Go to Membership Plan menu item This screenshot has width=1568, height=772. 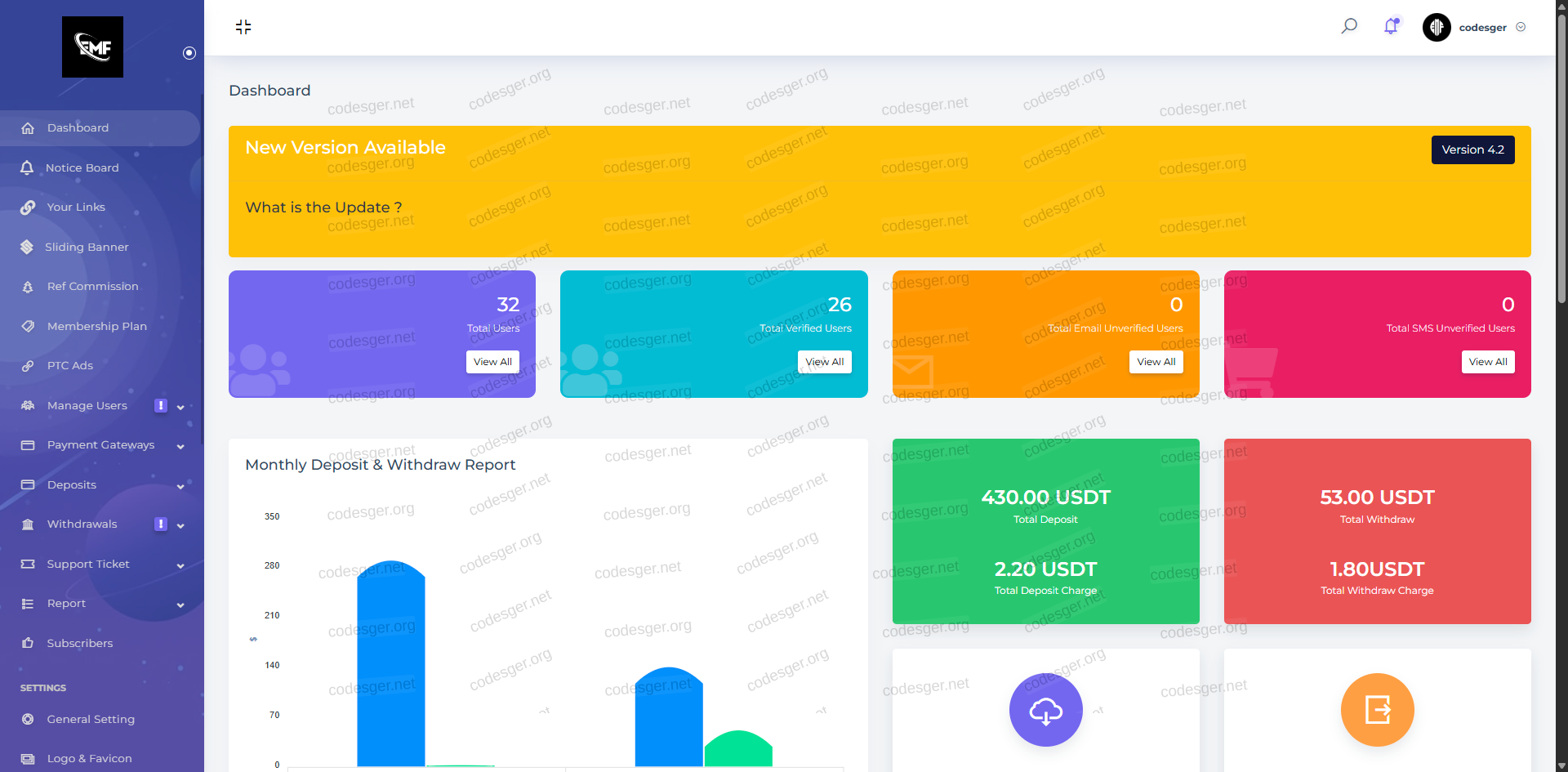click(96, 327)
